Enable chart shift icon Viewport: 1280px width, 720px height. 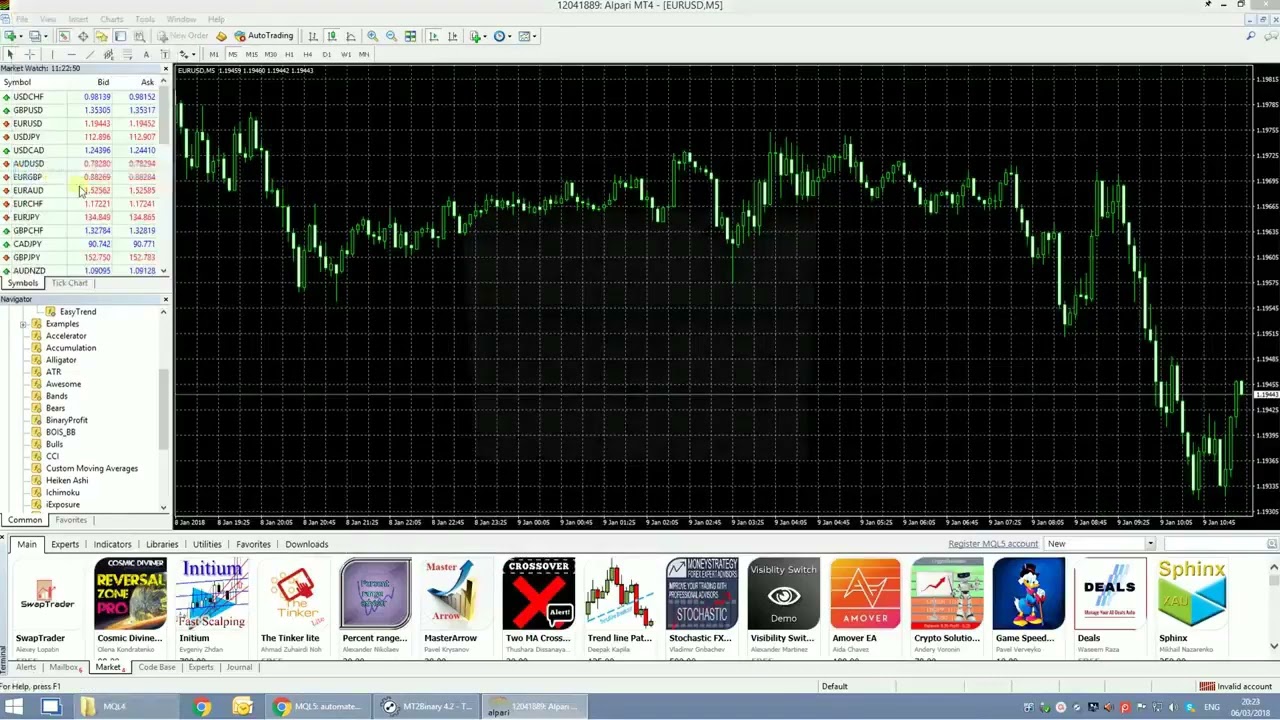click(452, 36)
